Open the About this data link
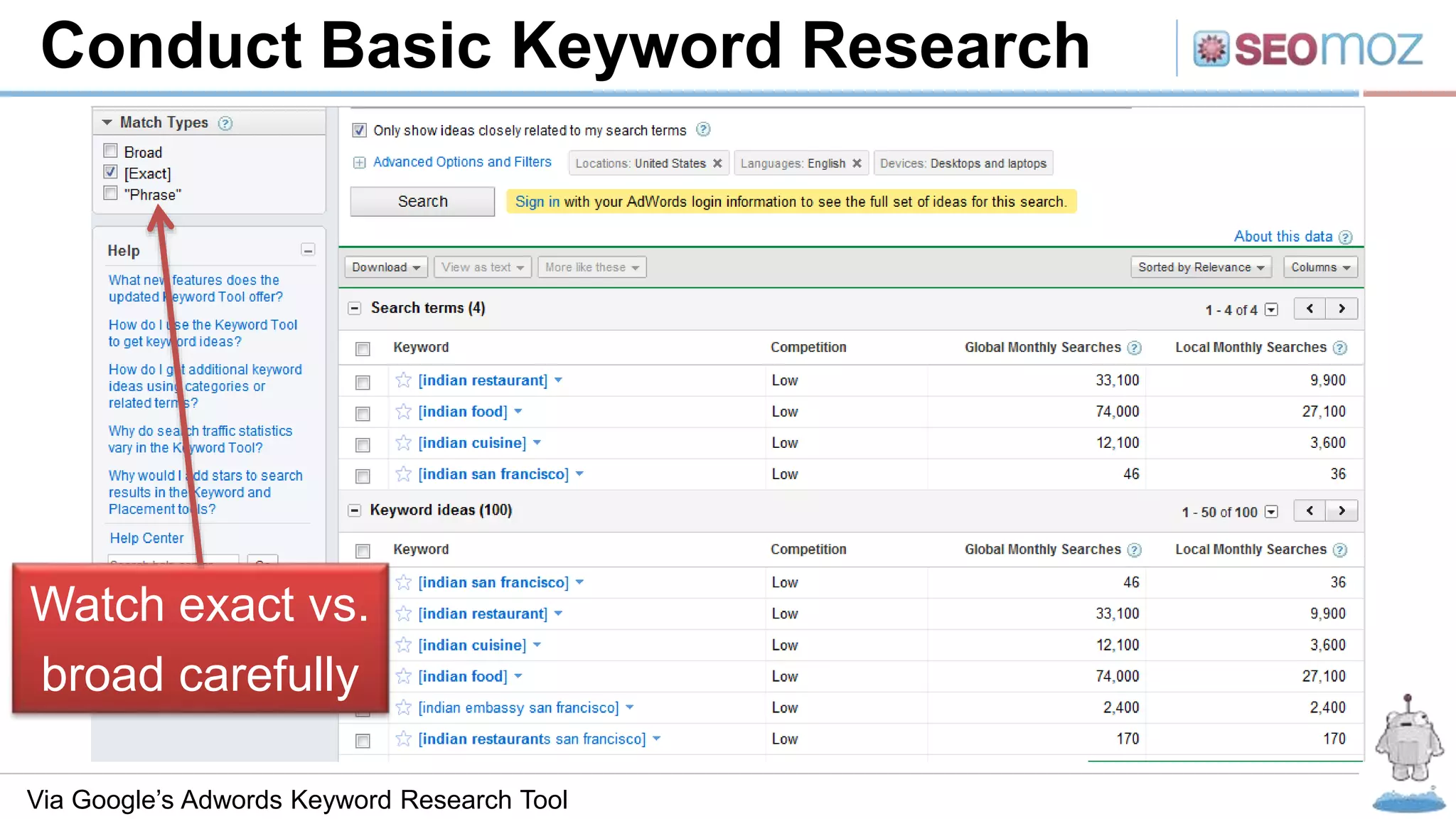 [1283, 237]
